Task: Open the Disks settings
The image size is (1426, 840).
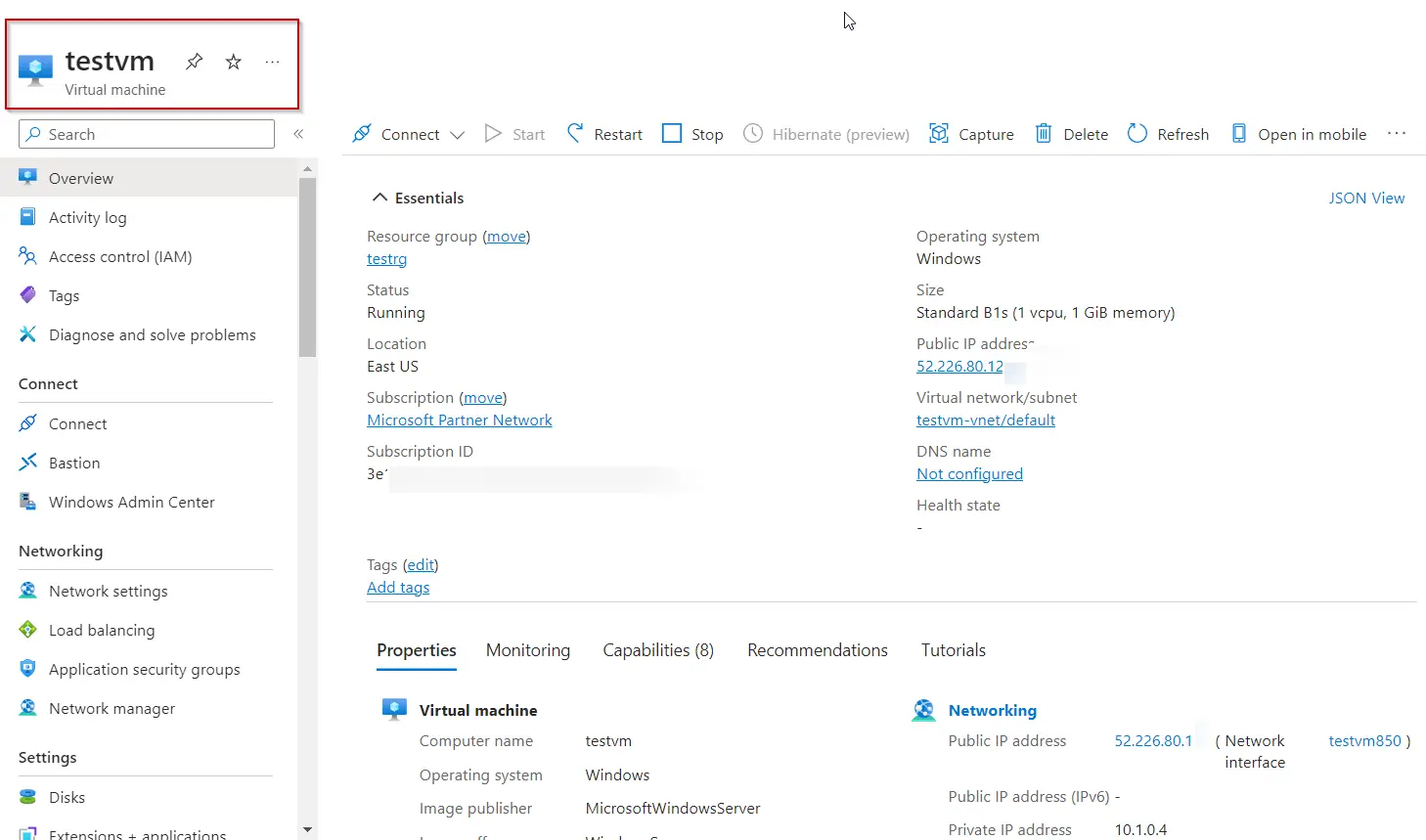Action: click(x=66, y=797)
